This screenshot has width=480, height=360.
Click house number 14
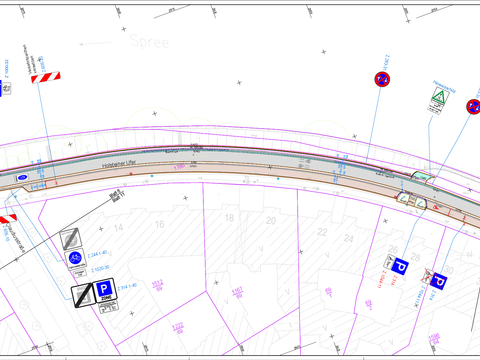point(118,228)
